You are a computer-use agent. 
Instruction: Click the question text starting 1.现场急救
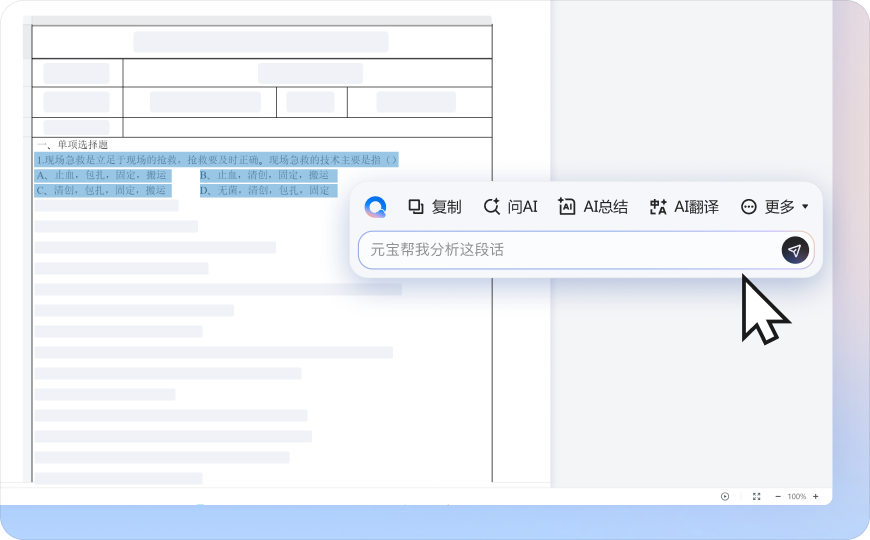tap(216, 160)
